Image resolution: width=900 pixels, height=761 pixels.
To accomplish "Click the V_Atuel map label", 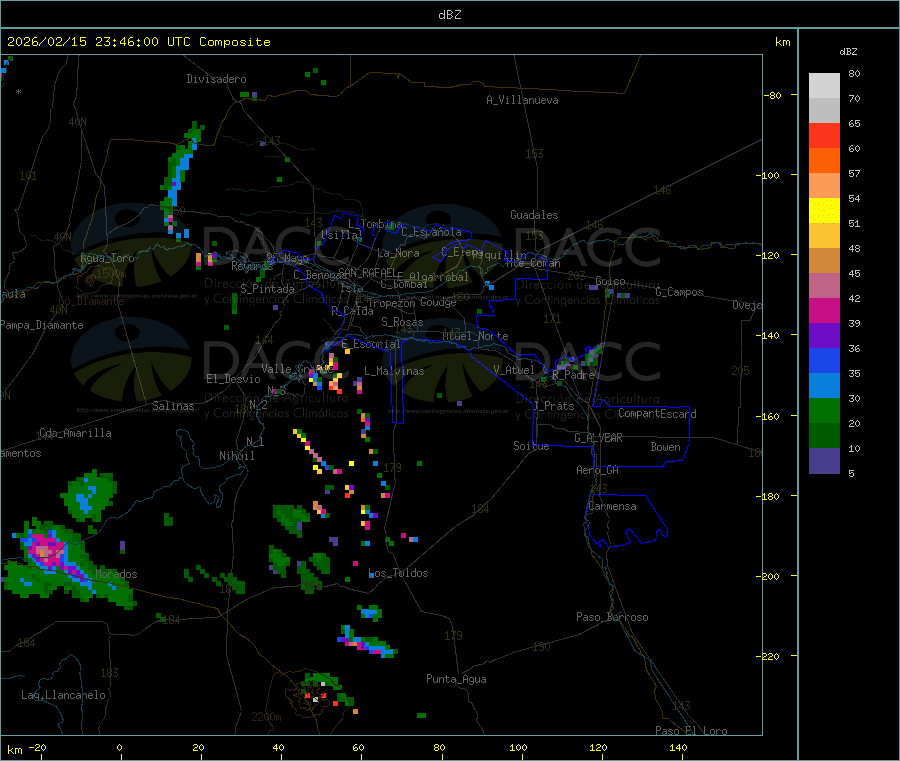I will click(x=514, y=370).
